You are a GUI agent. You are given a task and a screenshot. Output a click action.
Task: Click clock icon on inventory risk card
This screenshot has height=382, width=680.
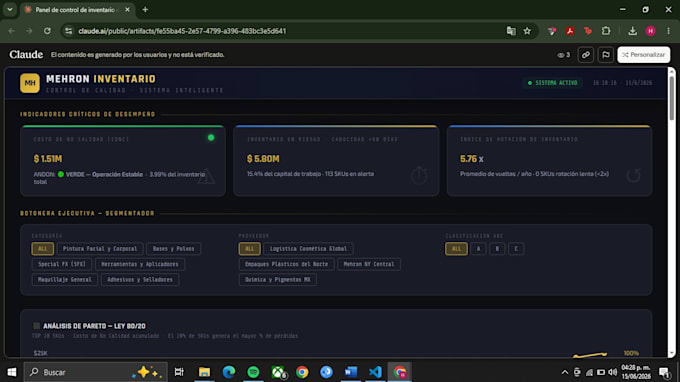point(419,175)
